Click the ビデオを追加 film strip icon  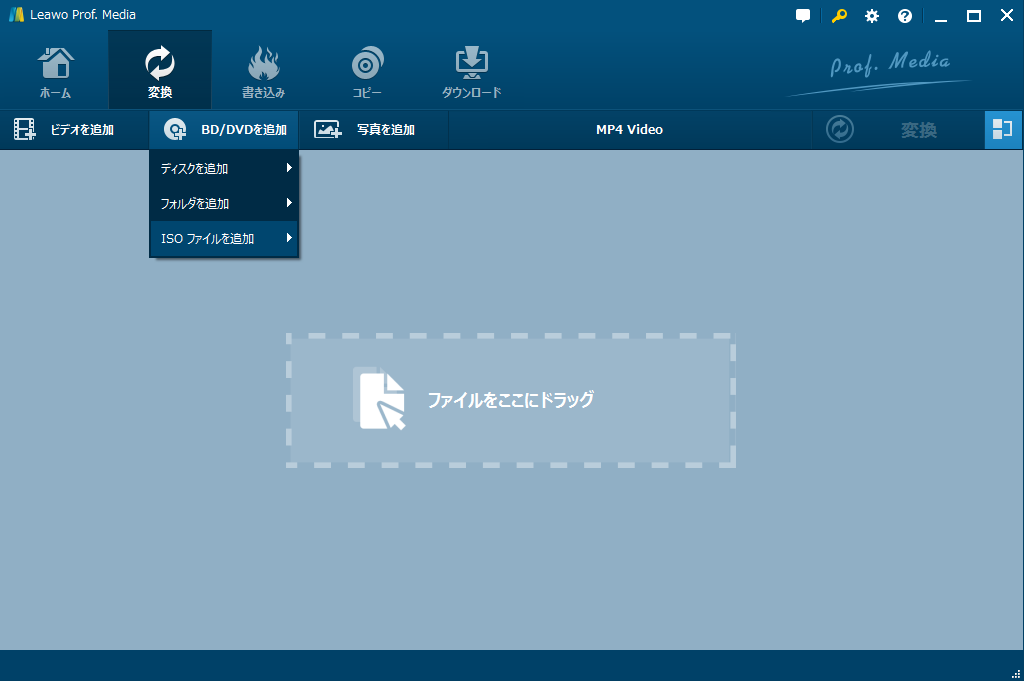click(23, 129)
